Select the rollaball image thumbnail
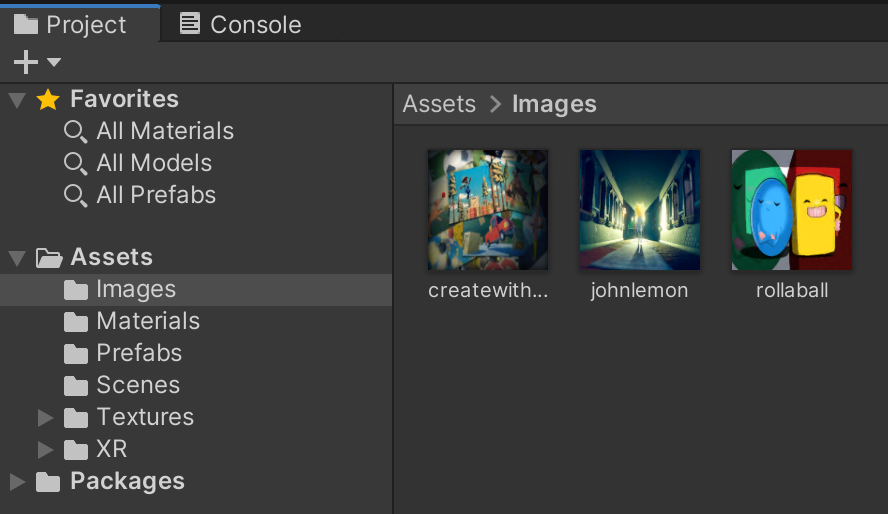The image size is (888, 514). [792, 210]
